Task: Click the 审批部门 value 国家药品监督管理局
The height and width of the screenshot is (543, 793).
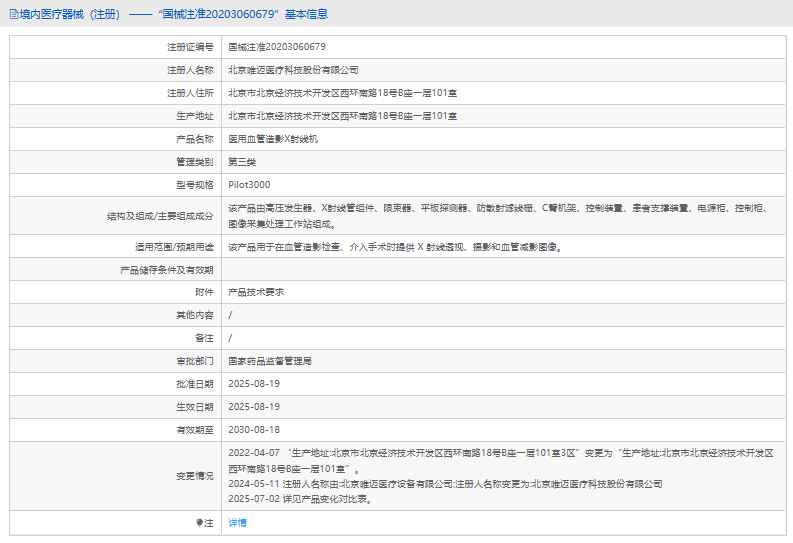Action: point(270,361)
